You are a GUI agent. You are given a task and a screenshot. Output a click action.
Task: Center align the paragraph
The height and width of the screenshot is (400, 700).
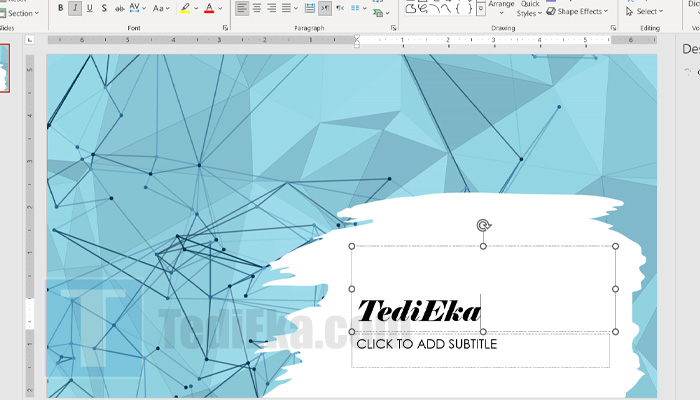point(257,8)
